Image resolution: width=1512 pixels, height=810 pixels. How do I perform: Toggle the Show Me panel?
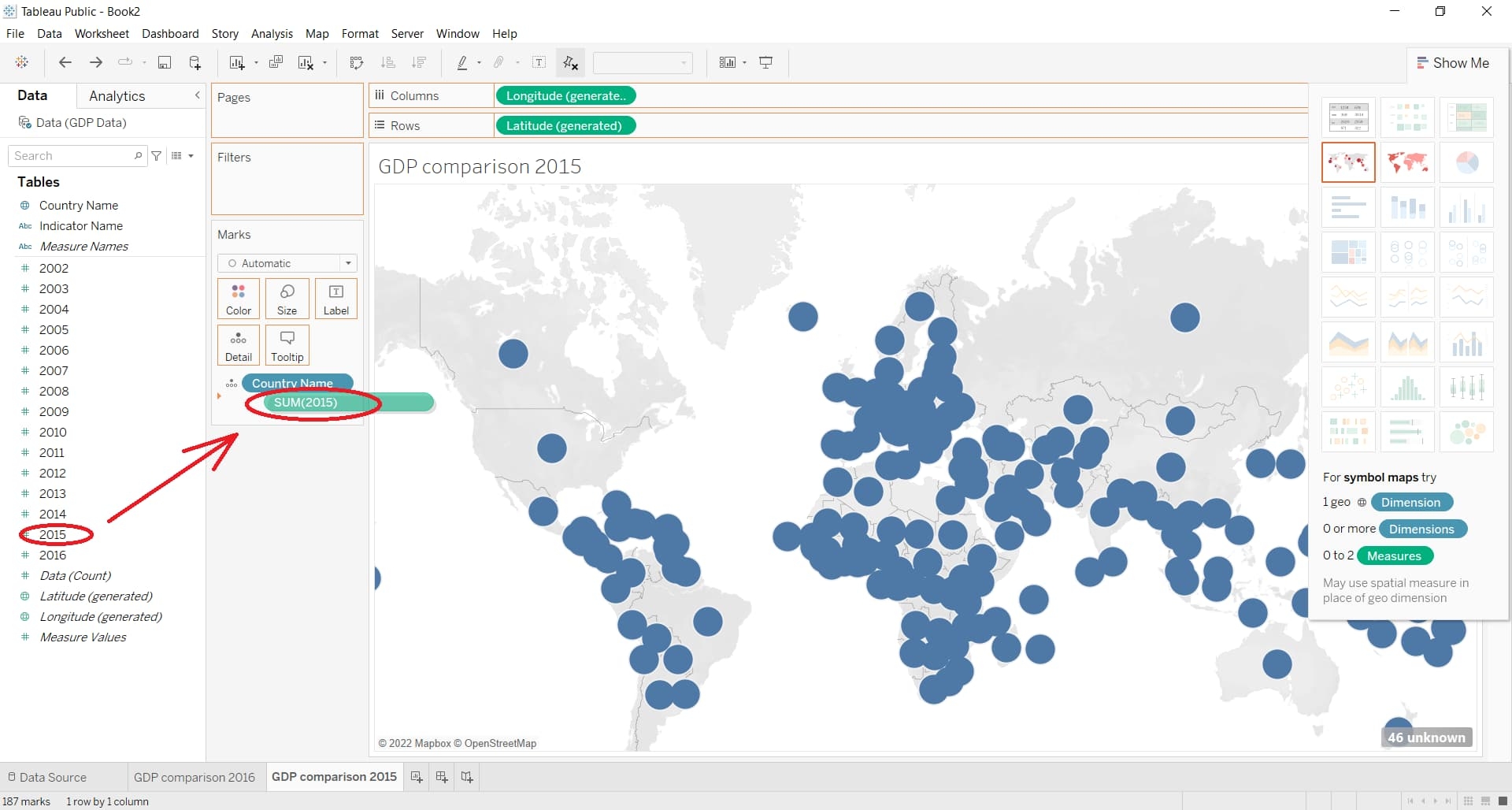[1453, 63]
